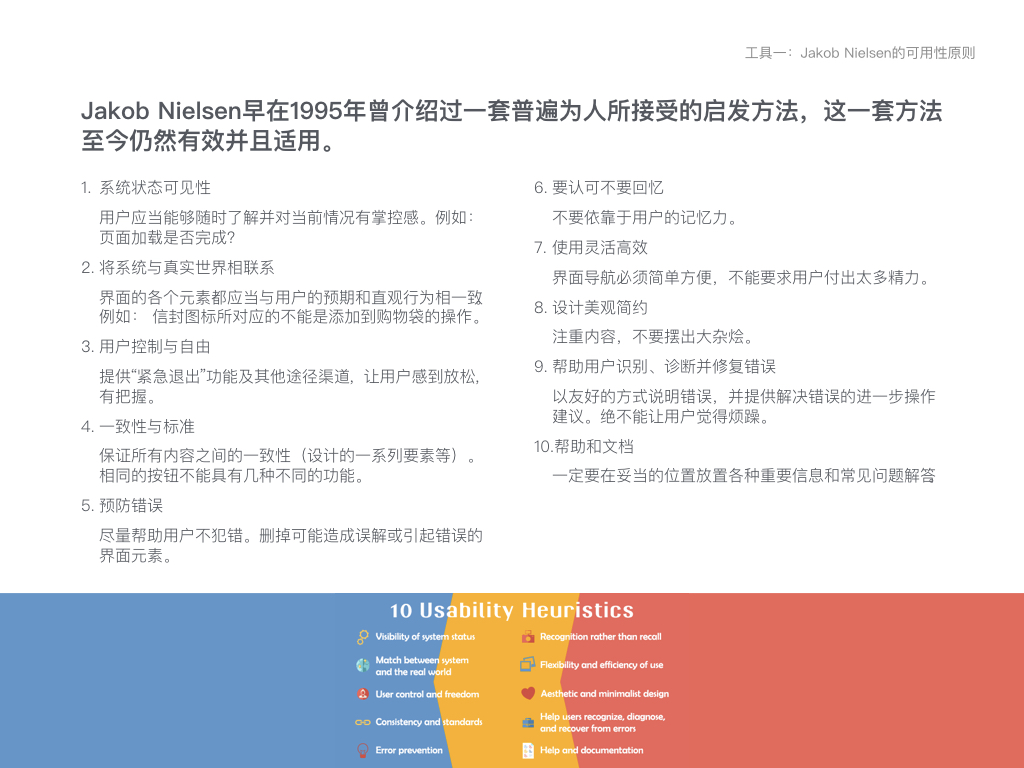Click the User control and freedom icon
The height and width of the screenshot is (768, 1024).
pyautogui.click(x=363, y=694)
